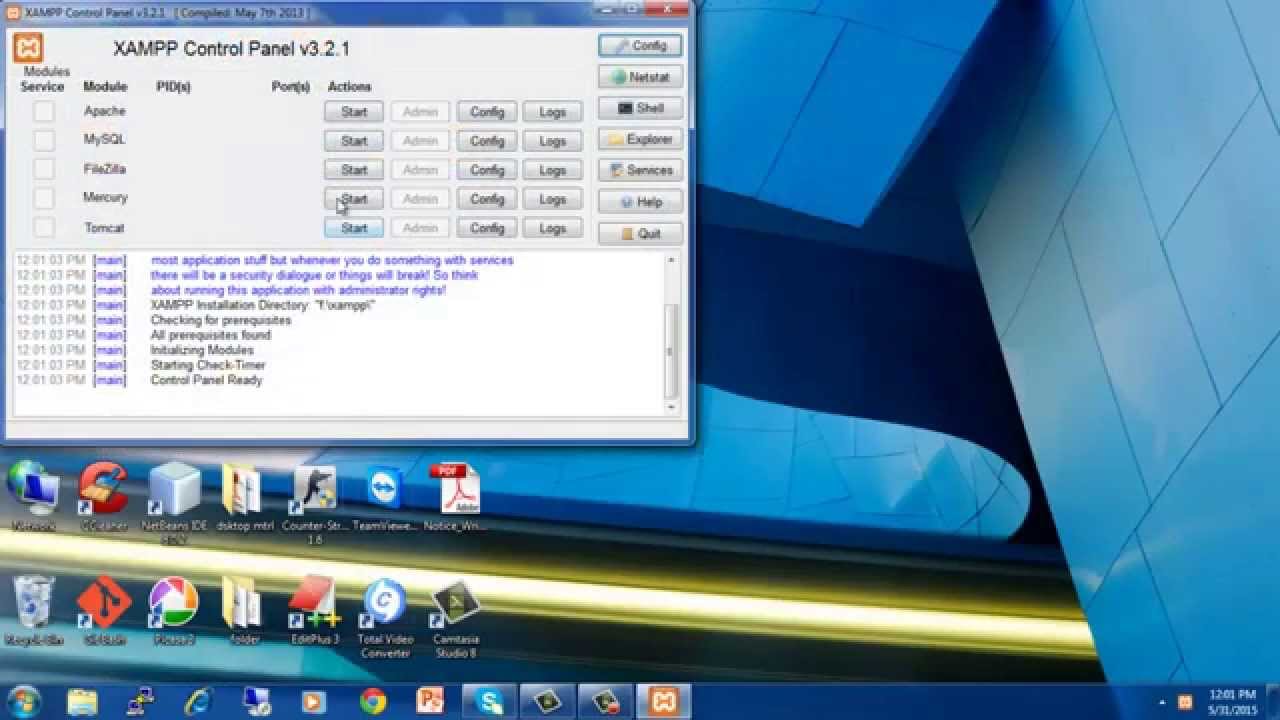Viewport: 1280px width, 720px height.
Task: Open the main Config button at top right
Action: pyautogui.click(x=641, y=46)
